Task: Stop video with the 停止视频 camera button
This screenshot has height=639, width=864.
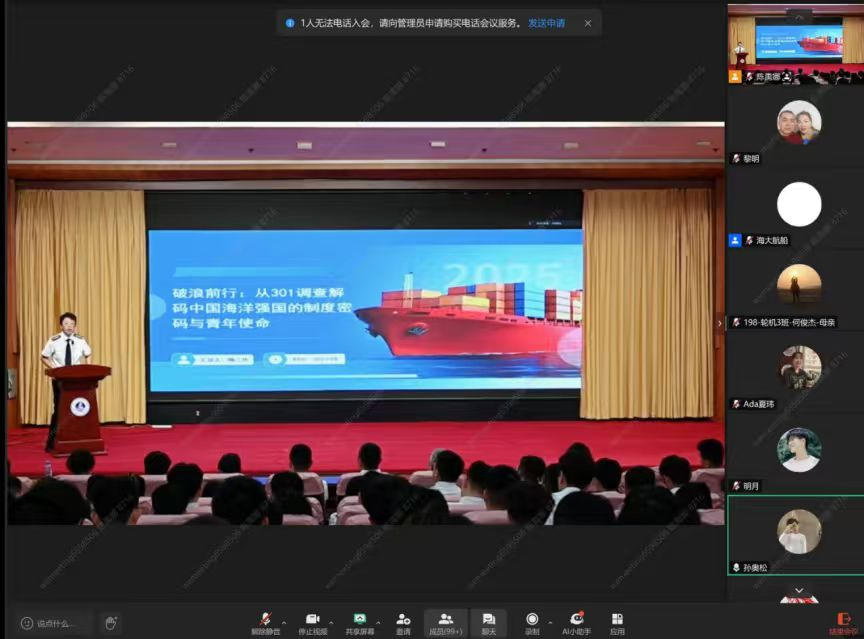Action: tap(312, 620)
